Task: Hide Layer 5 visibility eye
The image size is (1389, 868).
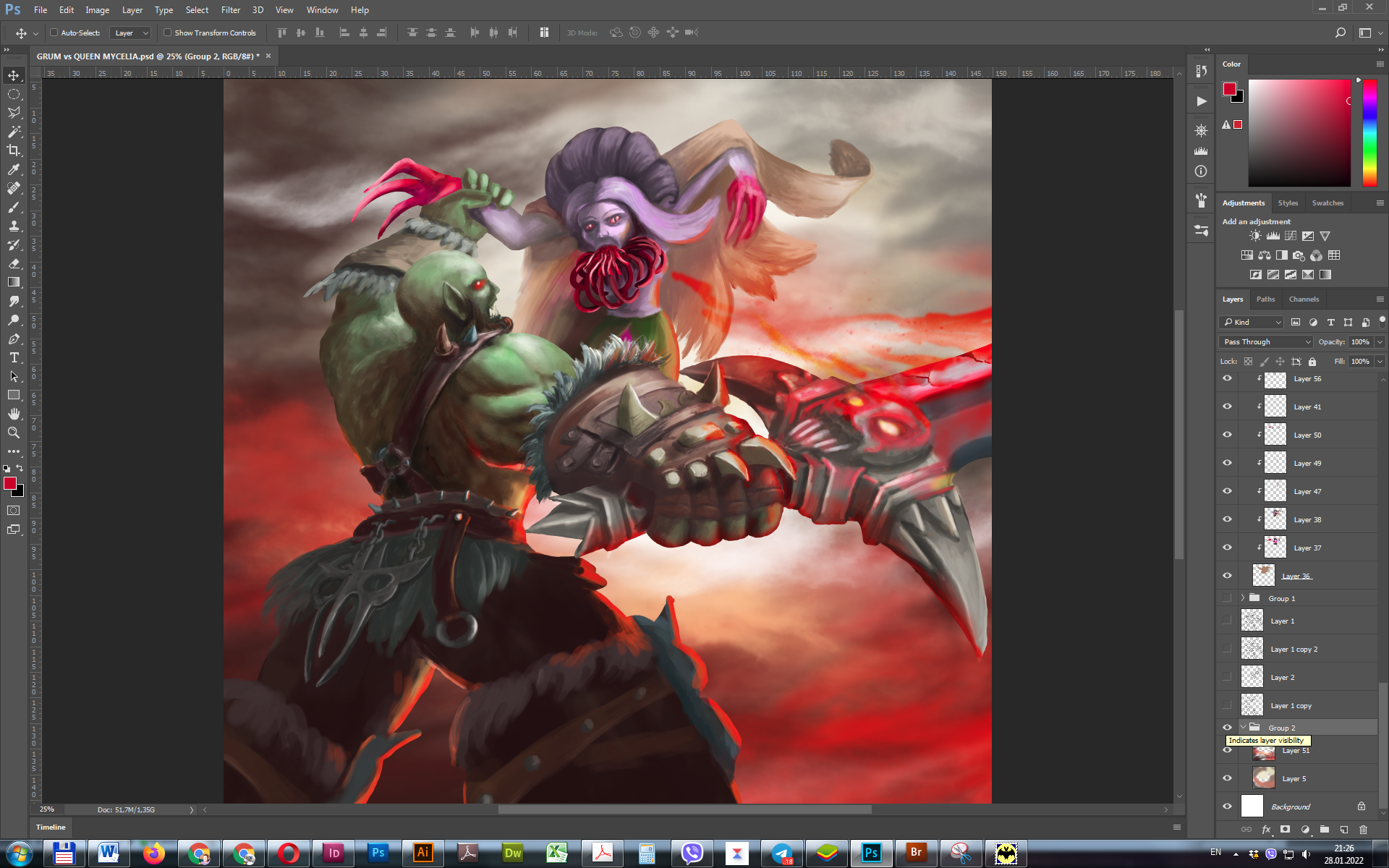Action: (1227, 778)
